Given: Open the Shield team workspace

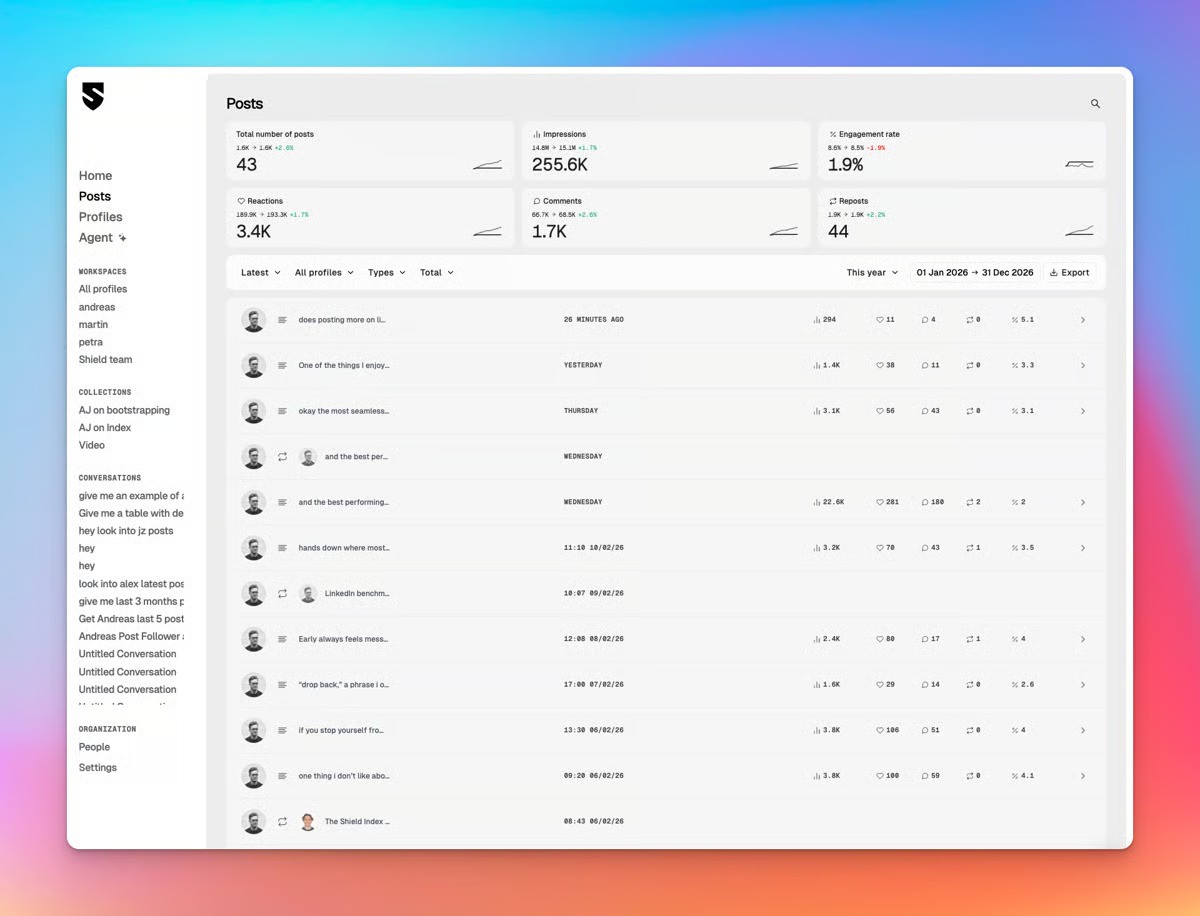Looking at the screenshot, I should [106, 360].
